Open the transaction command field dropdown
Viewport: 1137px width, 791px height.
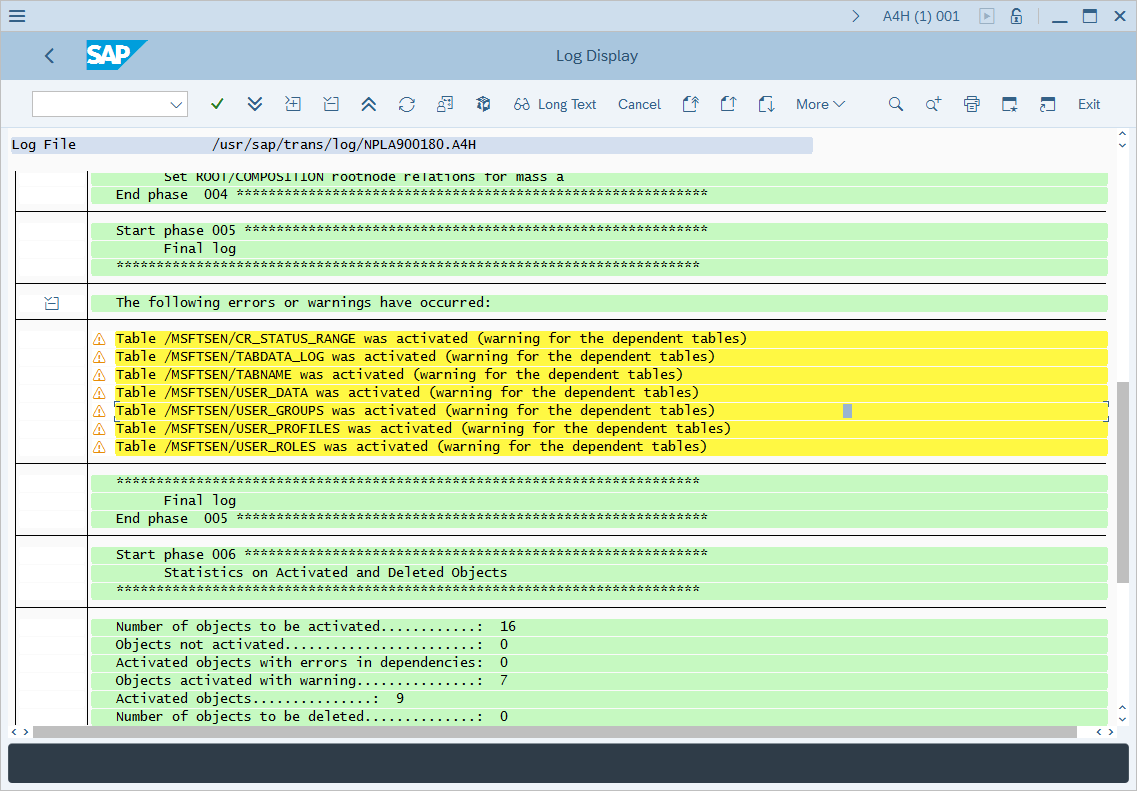177,104
